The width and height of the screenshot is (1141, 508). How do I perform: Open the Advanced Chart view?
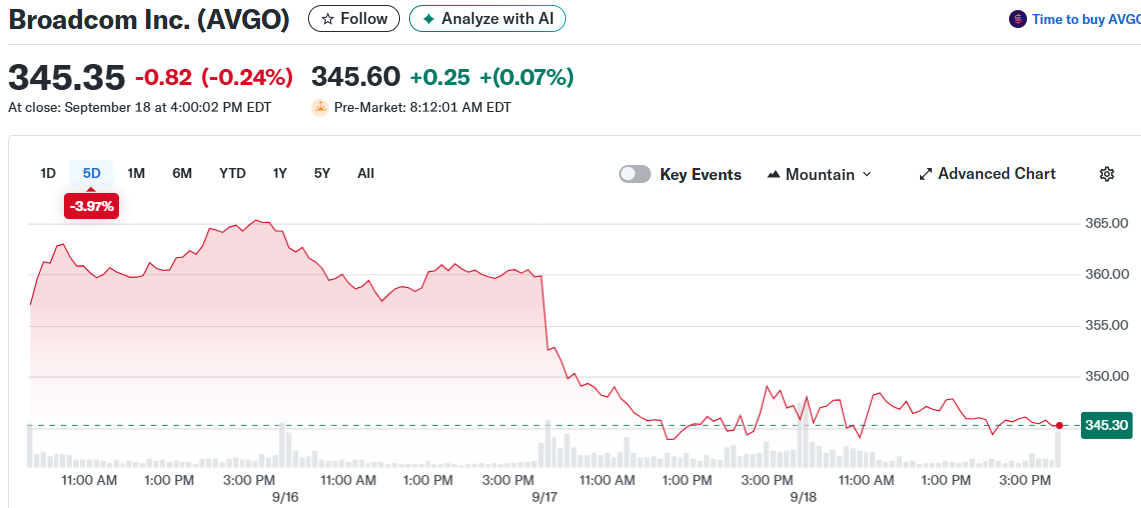987,174
